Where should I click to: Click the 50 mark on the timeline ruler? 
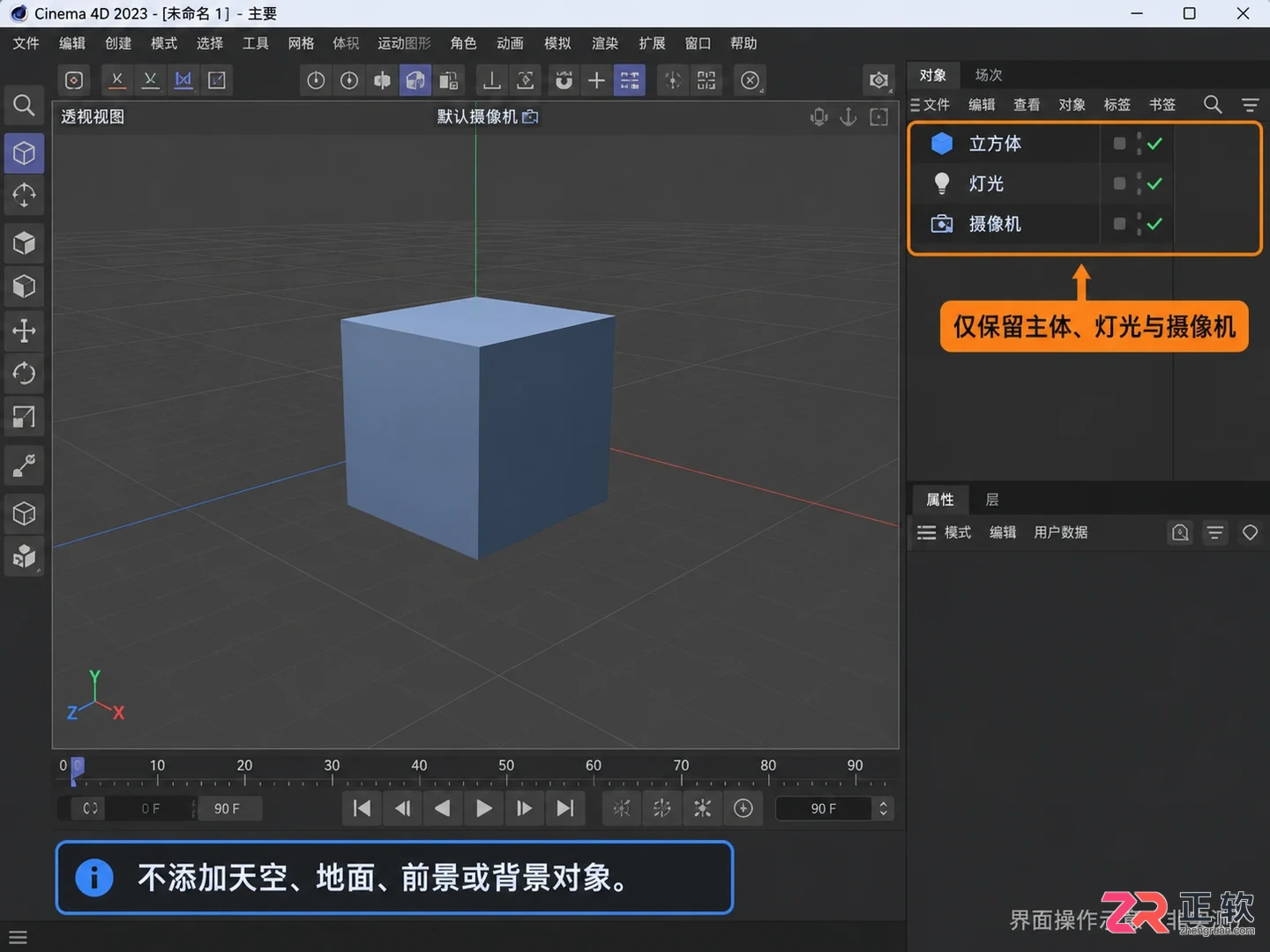[x=506, y=765]
